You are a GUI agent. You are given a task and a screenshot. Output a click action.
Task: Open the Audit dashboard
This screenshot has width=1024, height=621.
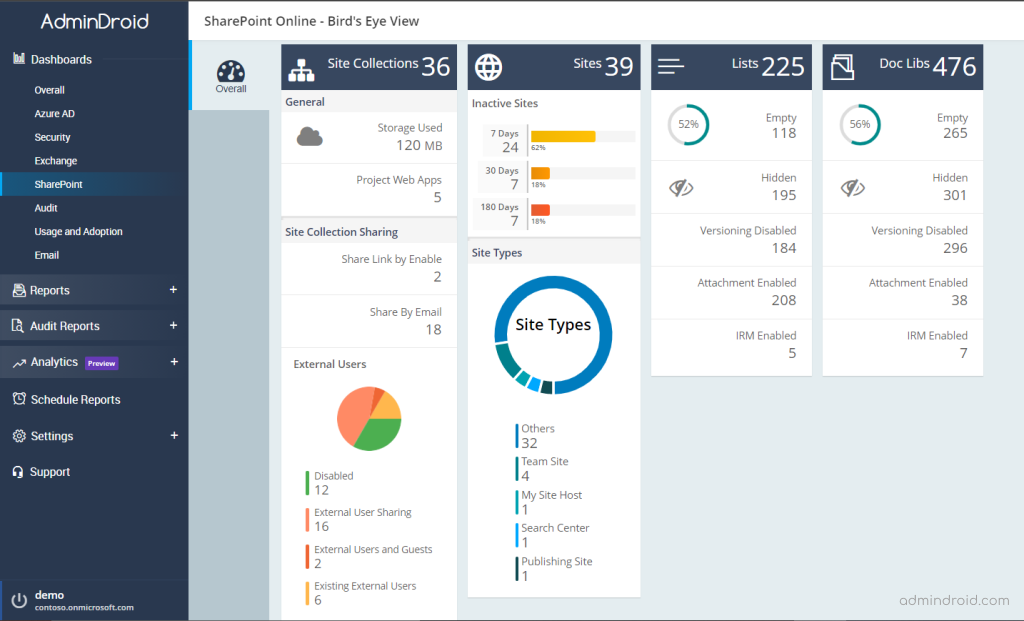(x=46, y=208)
